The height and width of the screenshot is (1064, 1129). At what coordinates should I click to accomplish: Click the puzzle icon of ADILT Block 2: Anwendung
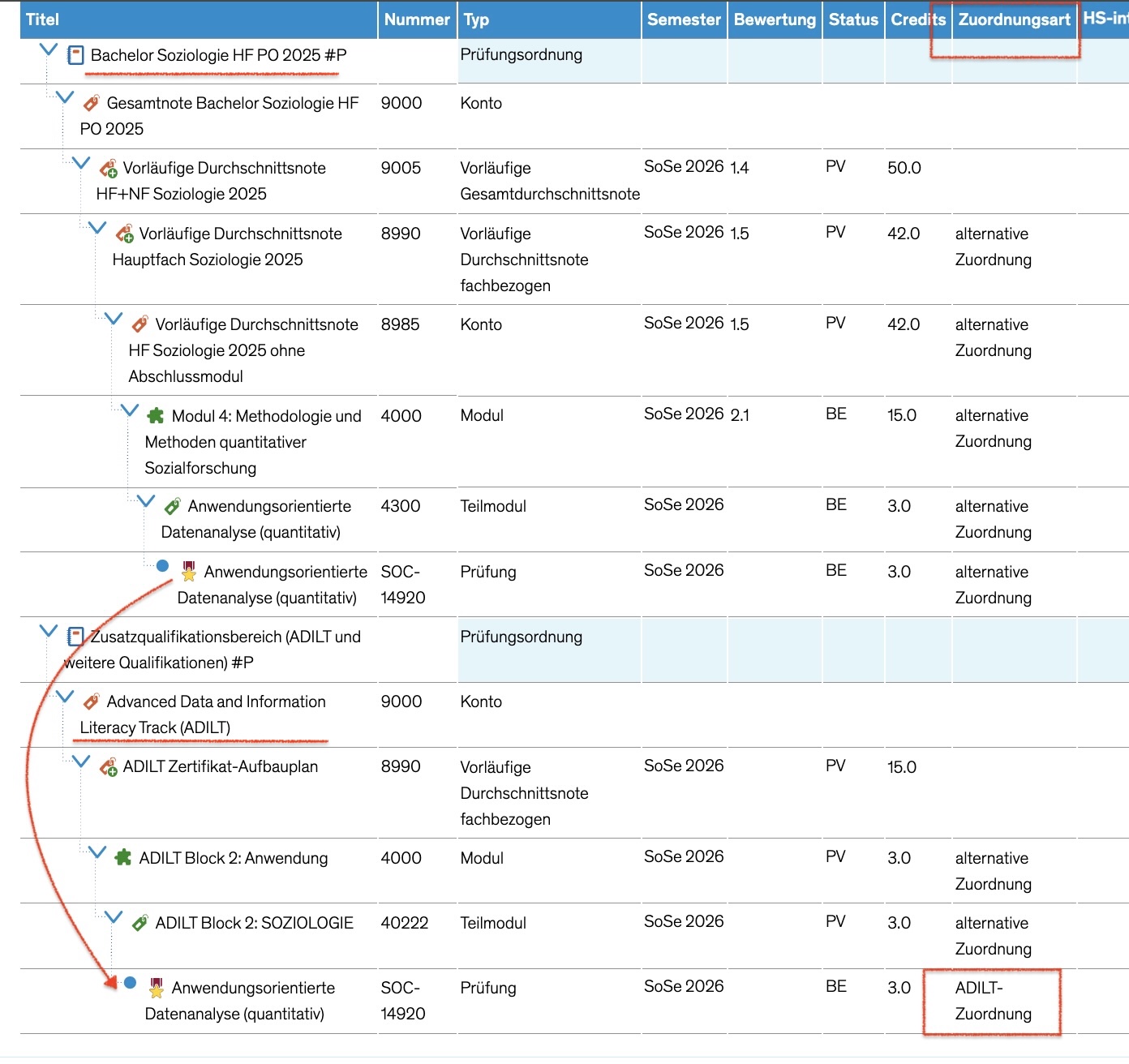click(x=123, y=857)
